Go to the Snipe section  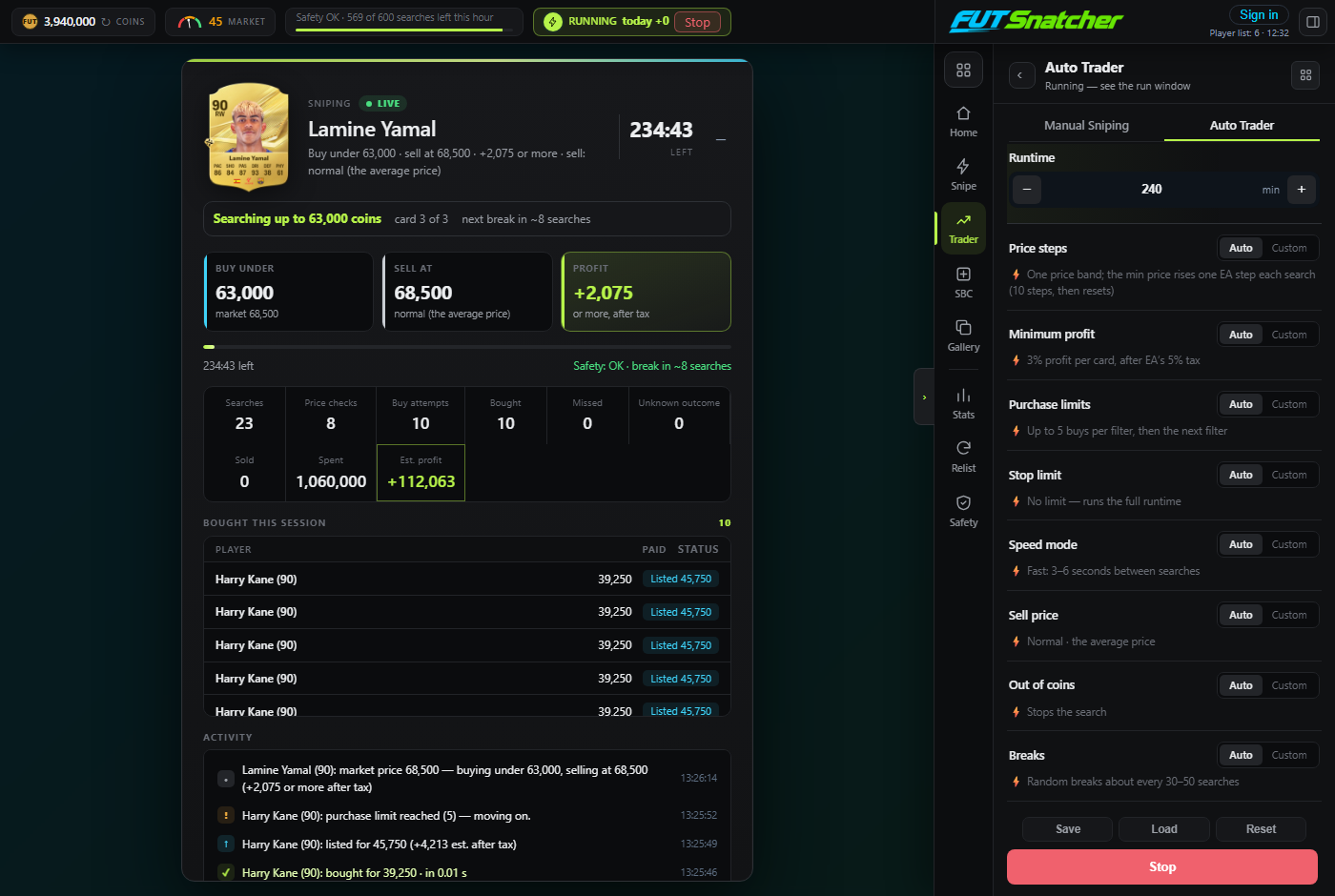coord(963,174)
